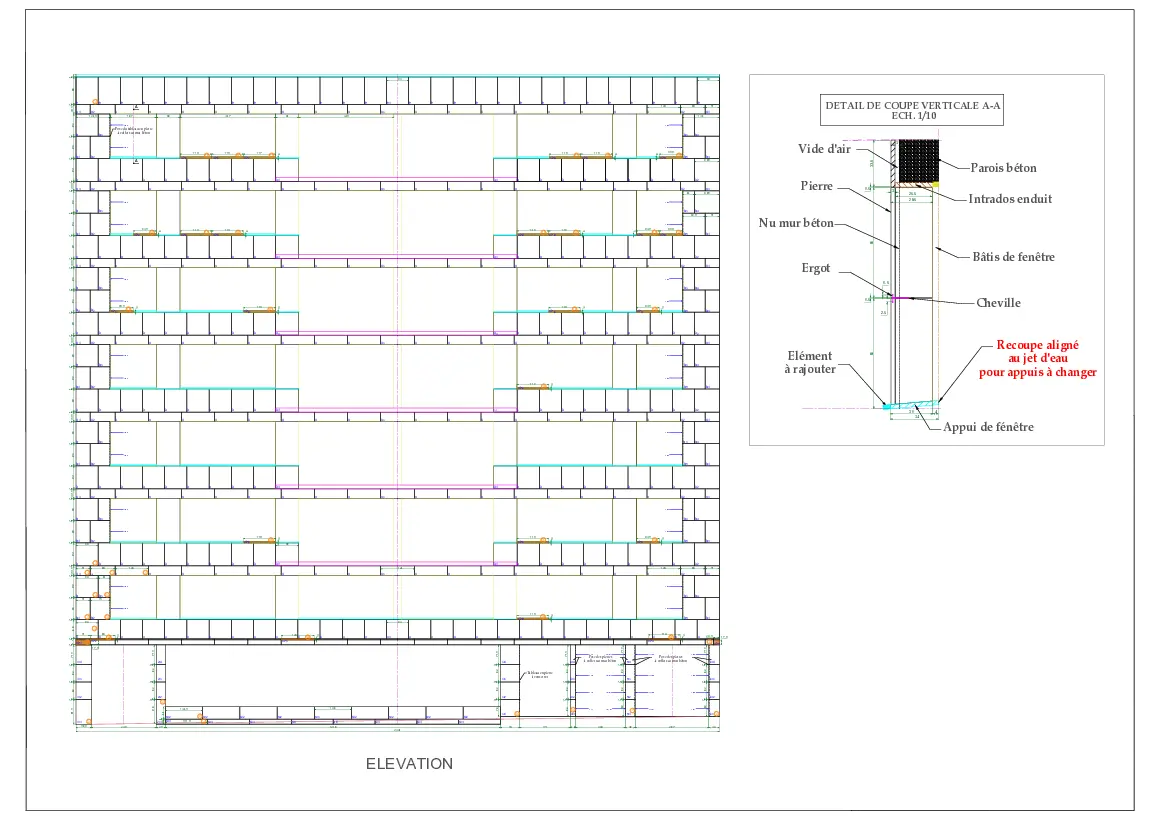Click the ELEVATION title below the drawing
This screenshot has width=1159, height=819.
click(409, 763)
